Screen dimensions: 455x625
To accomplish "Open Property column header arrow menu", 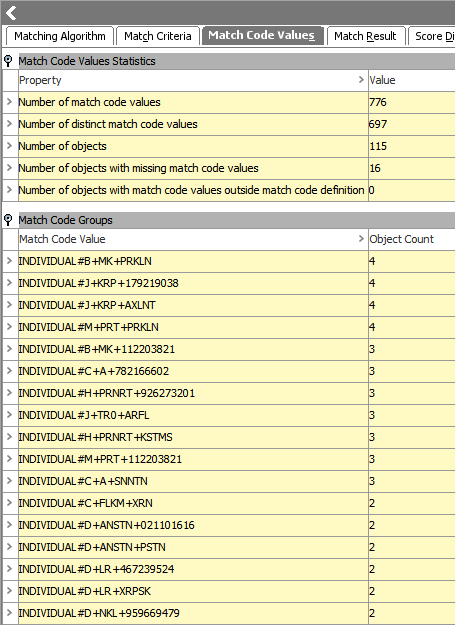I will (361, 80).
